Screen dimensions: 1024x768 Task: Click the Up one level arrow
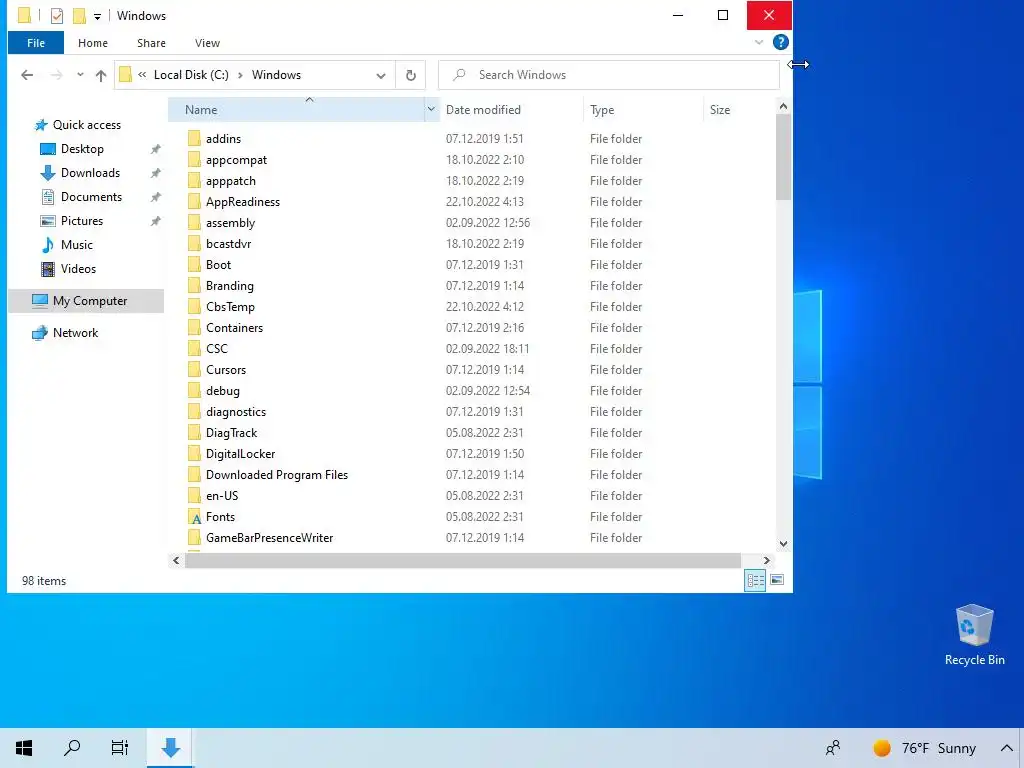[x=101, y=75]
